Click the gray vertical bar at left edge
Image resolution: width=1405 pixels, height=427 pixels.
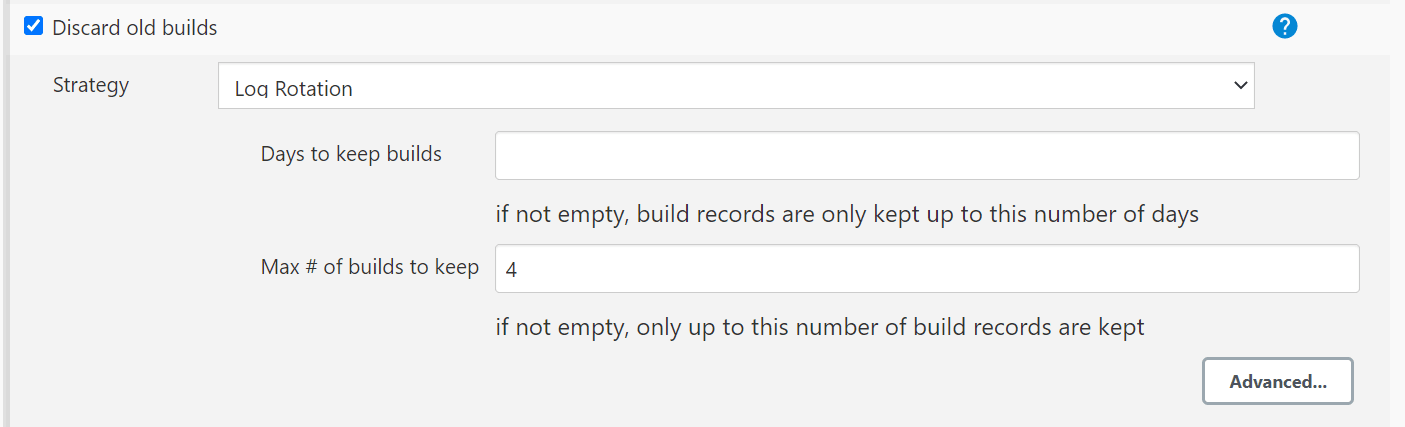[x=7, y=250]
